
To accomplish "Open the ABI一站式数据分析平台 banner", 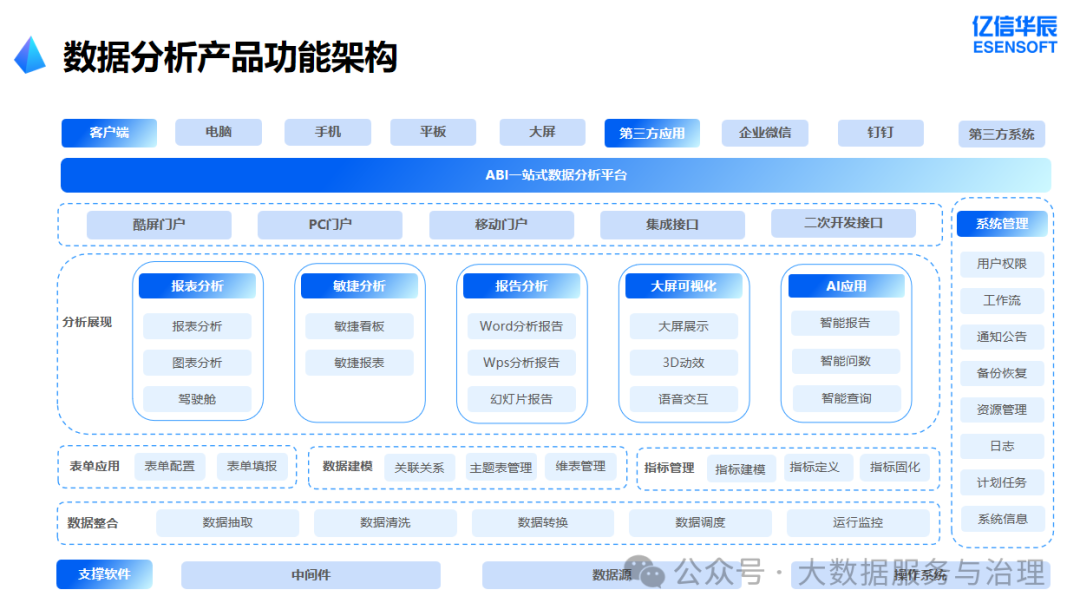I will [x=556, y=175].
